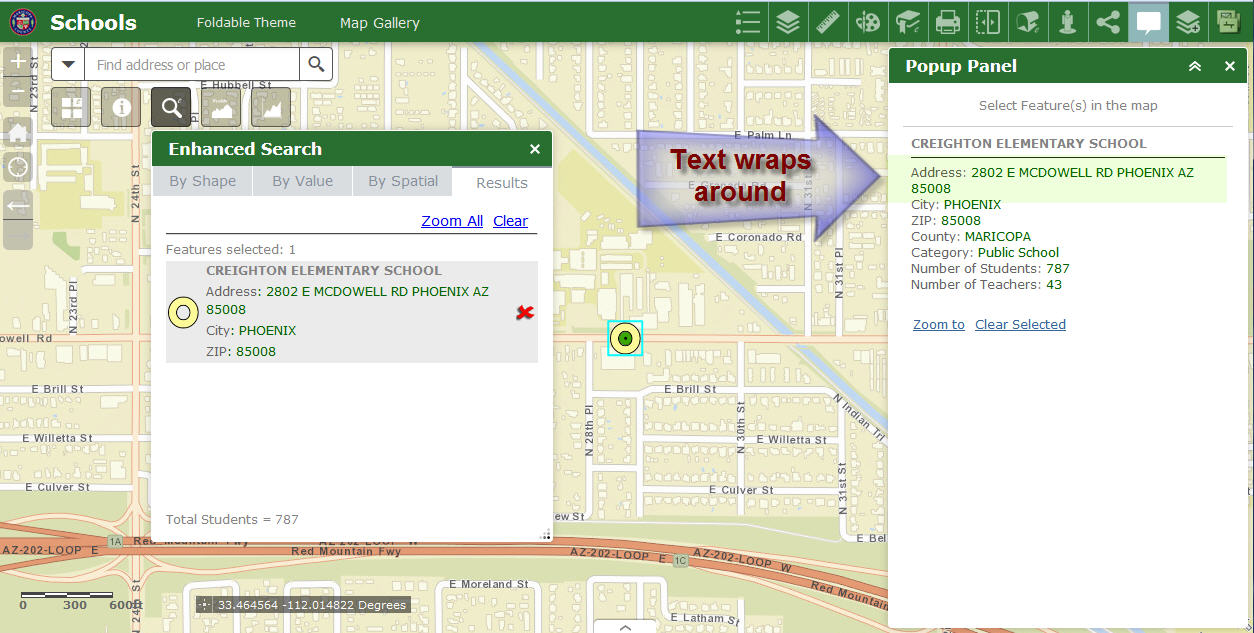This screenshot has width=1254, height=633.
Task: Open the Print widget
Action: click(x=948, y=22)
